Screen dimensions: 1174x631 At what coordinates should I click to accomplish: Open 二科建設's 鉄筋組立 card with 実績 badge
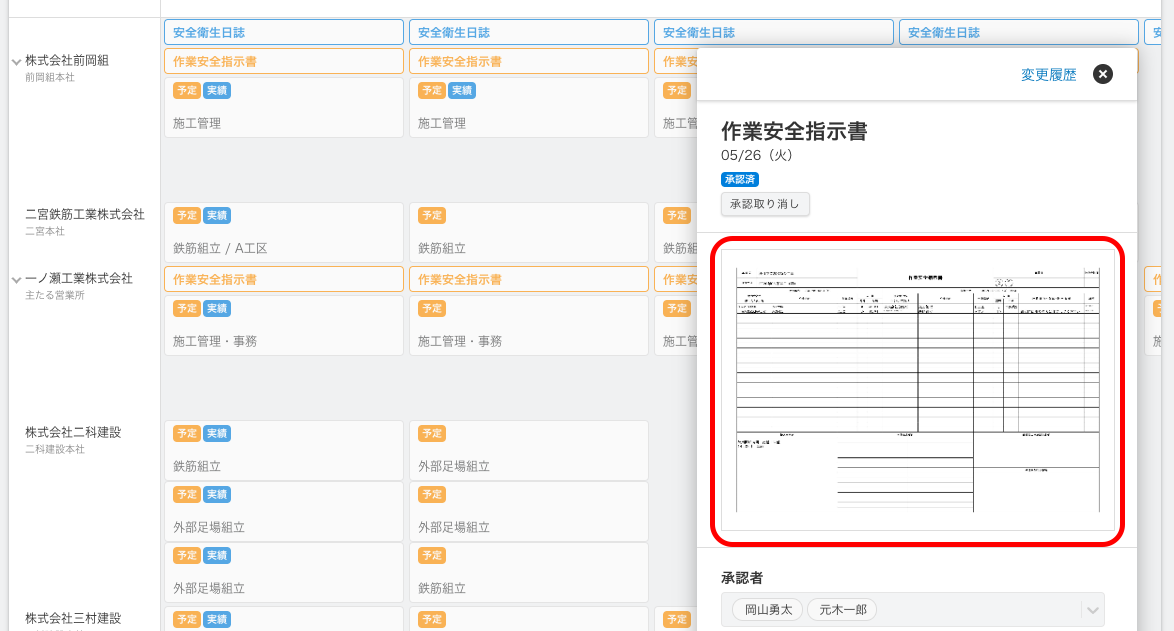[x=284, y=451]
